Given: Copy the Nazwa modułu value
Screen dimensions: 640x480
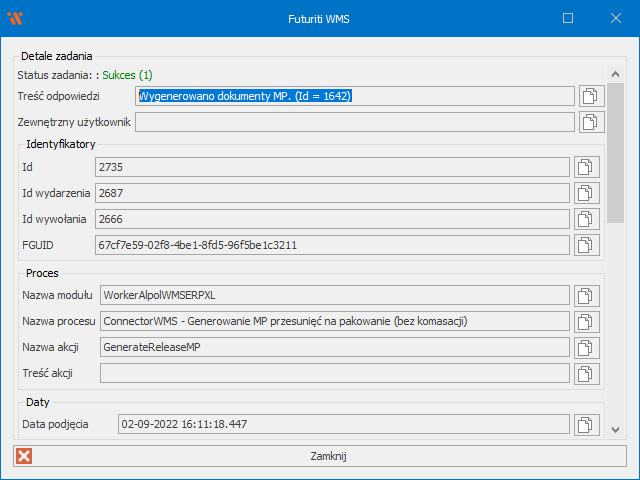Looking at the screenshot, I should tap(586, 296).
